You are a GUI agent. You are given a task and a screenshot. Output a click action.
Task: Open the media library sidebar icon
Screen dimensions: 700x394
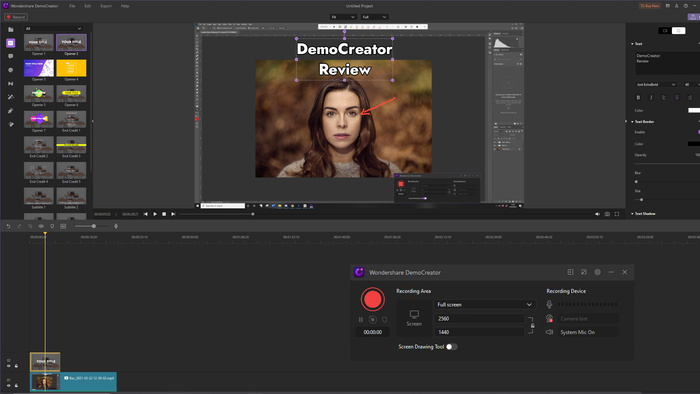pyautogui.click(x=11, y=29)
